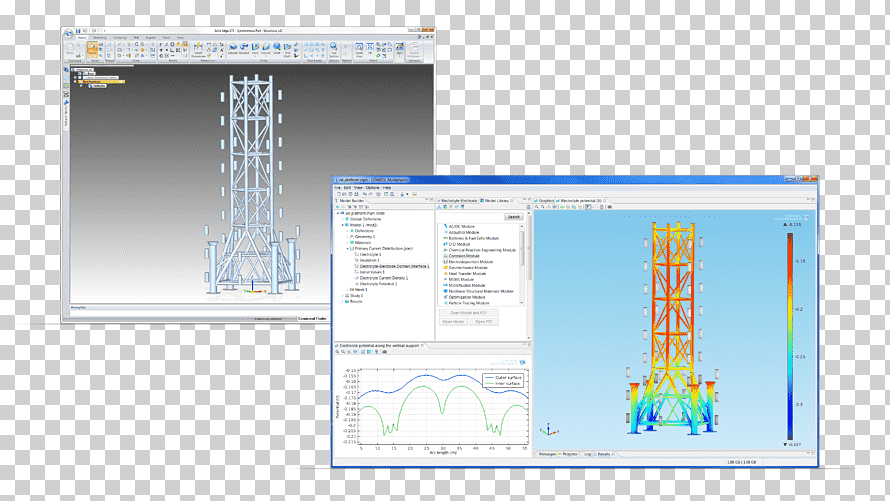Select the highlighted Synchronous node in Solid Edge PathFinder
The height and width of the screenshot is (501, 890).
pos(100,82)
